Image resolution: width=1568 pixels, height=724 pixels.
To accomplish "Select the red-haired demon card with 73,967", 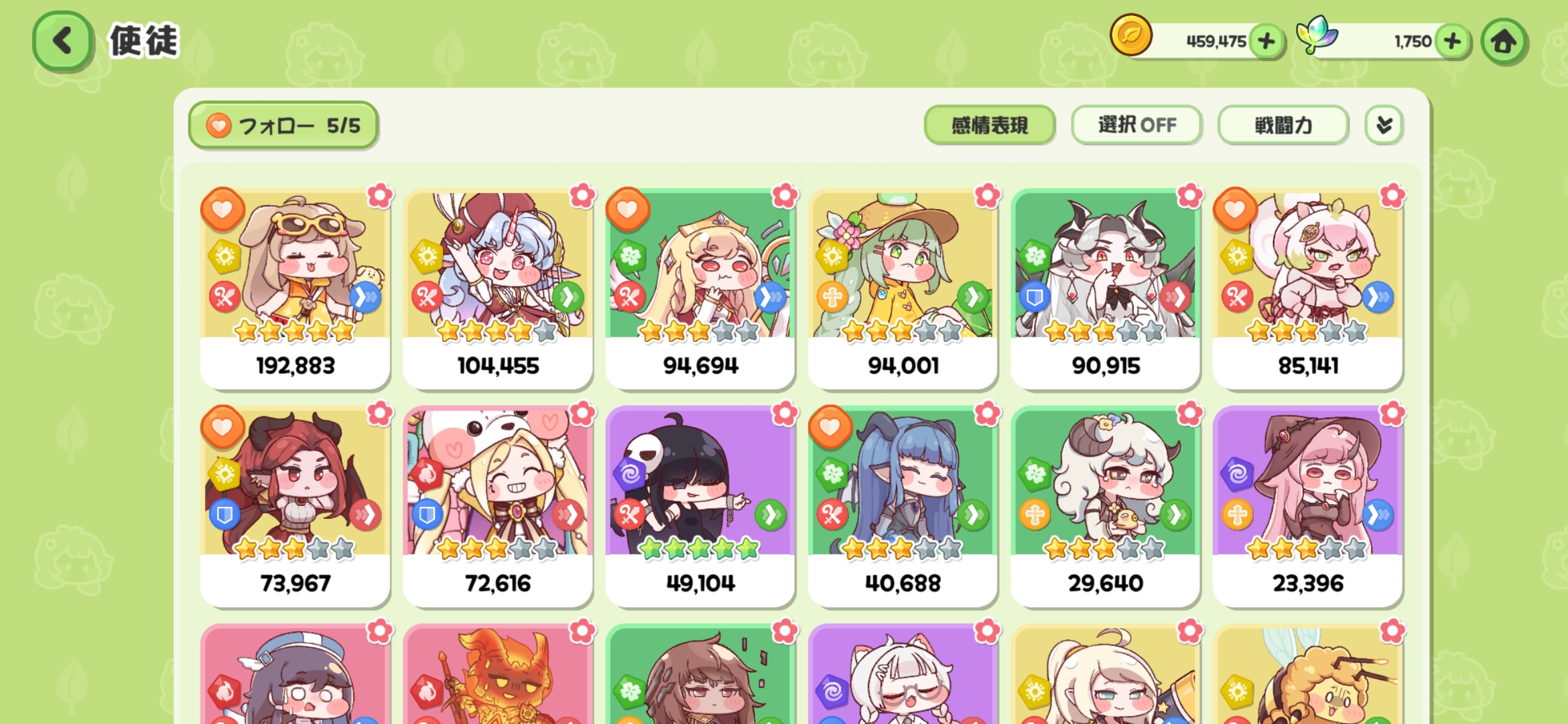I will point(295,507).
